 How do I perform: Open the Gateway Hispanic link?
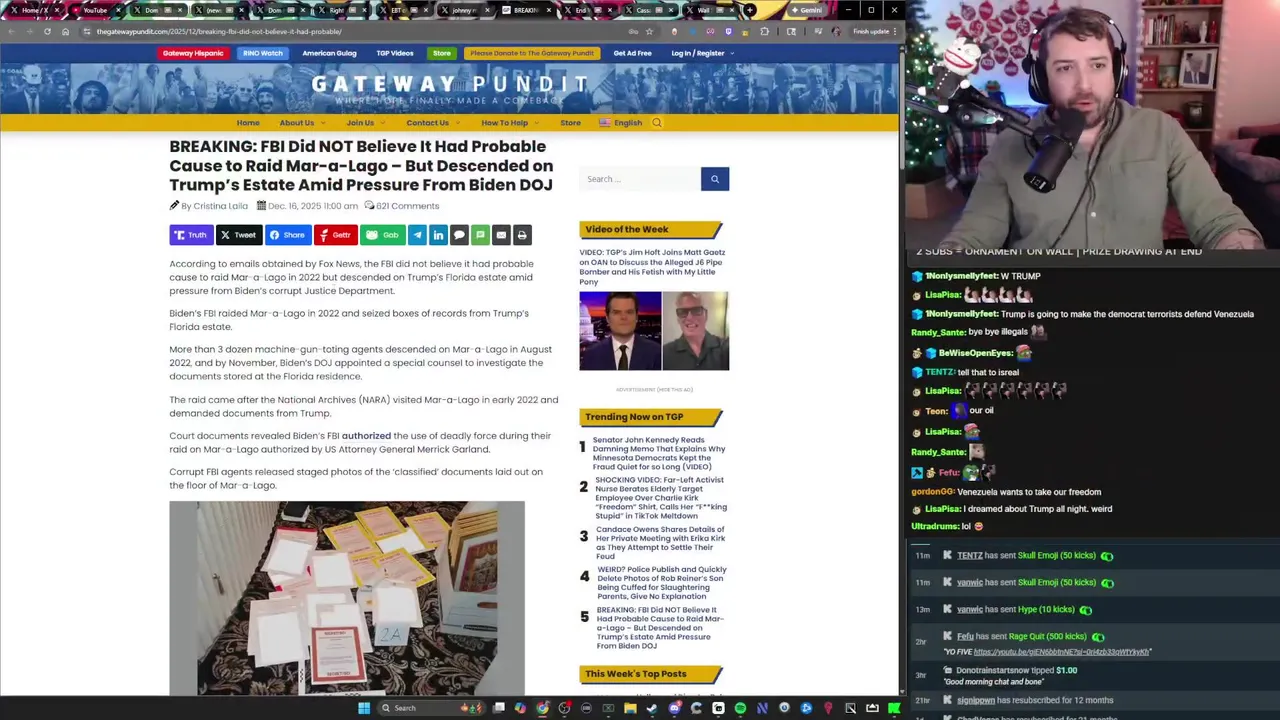coord(193,53)
